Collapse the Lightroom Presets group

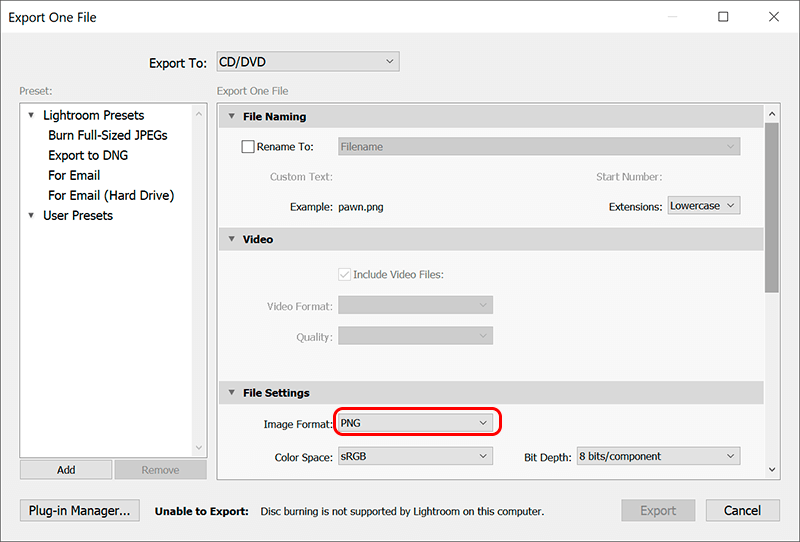[31, 115]
